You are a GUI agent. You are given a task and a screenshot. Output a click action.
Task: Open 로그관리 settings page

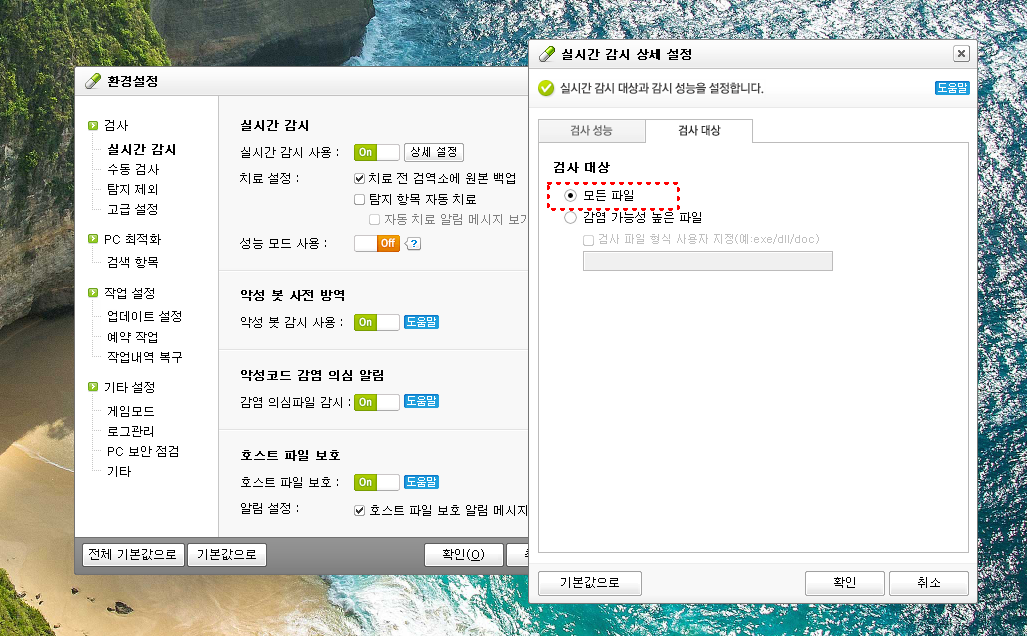[131, 431]
